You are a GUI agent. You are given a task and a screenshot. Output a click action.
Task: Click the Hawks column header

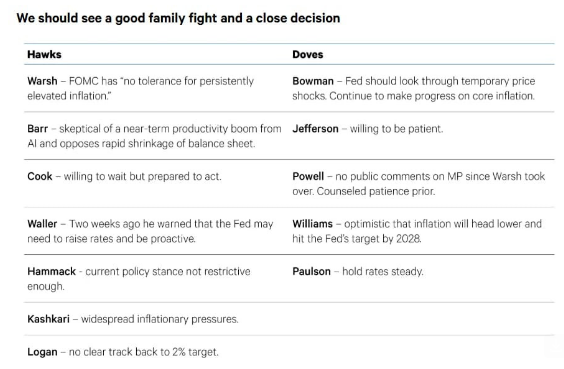tap(44, 54)
